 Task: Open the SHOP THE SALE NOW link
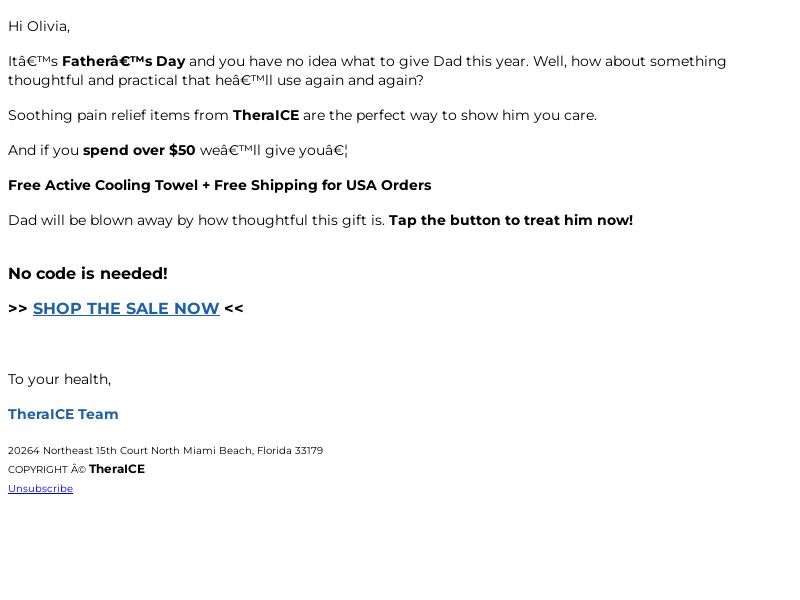coord(126,309)
